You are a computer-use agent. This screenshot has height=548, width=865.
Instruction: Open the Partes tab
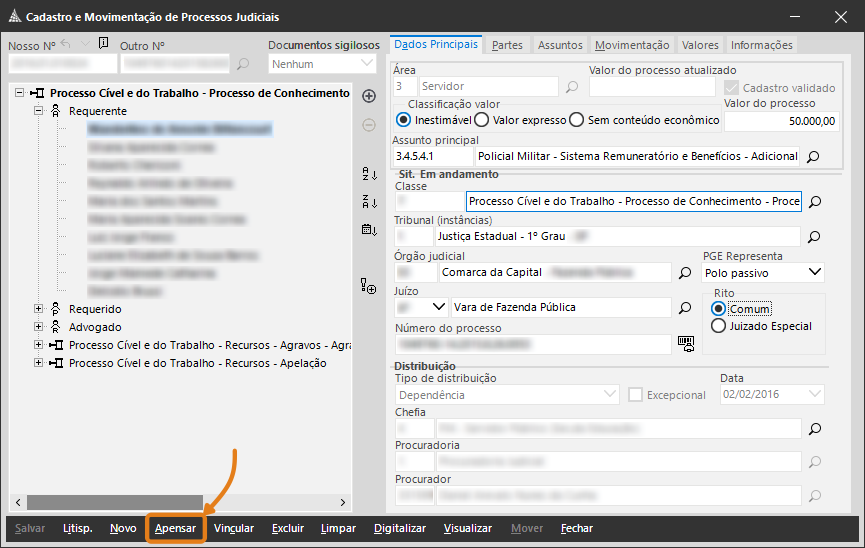click(x=507, y=45)
